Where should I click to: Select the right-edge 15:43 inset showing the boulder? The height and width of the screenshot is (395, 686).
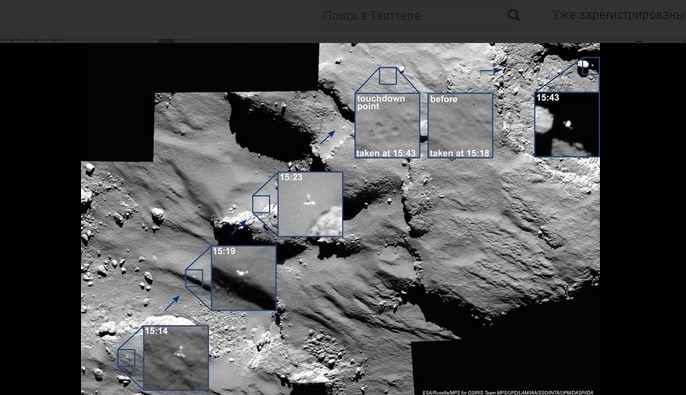(567, 124)
